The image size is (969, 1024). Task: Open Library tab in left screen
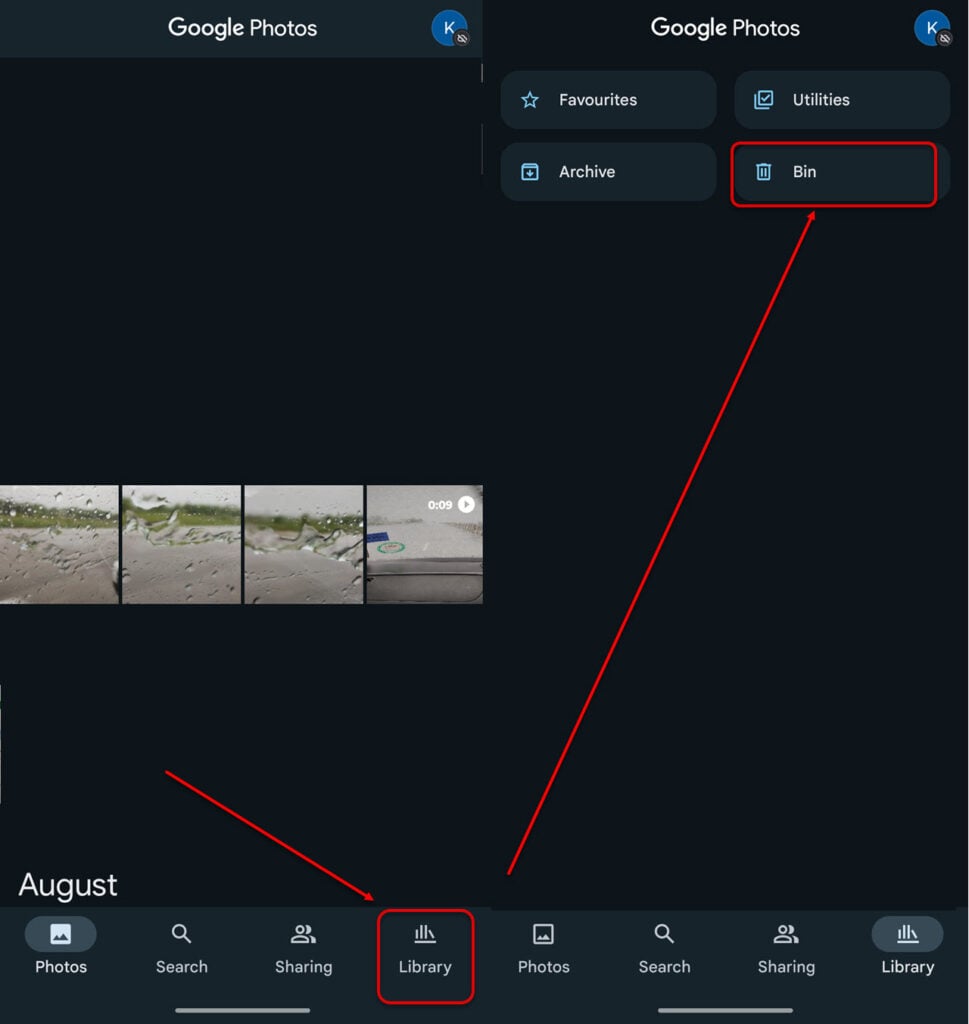(424, 950)
